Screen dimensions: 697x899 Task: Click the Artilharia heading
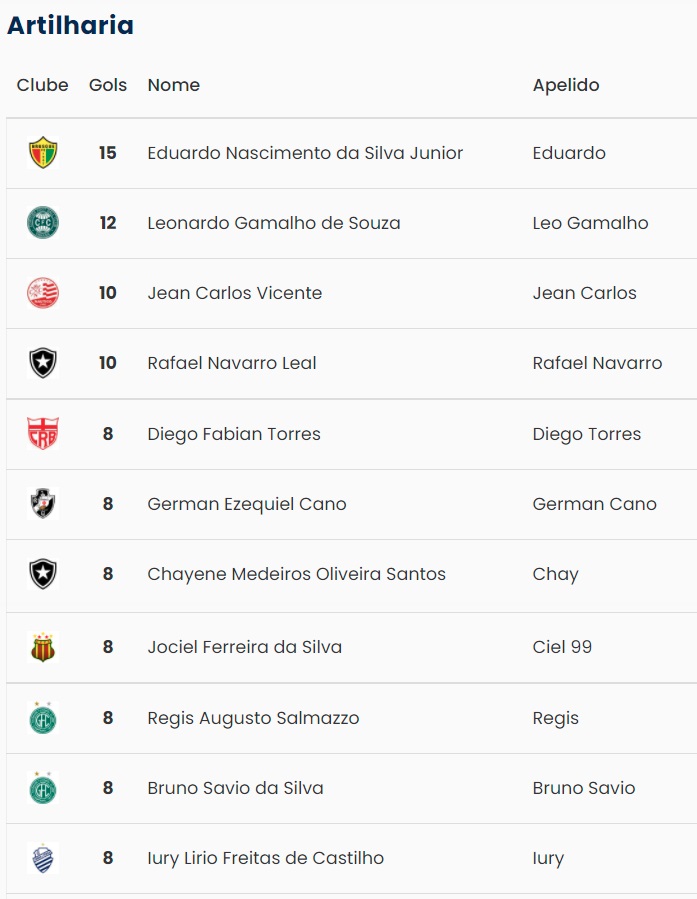tap(70, 25)
